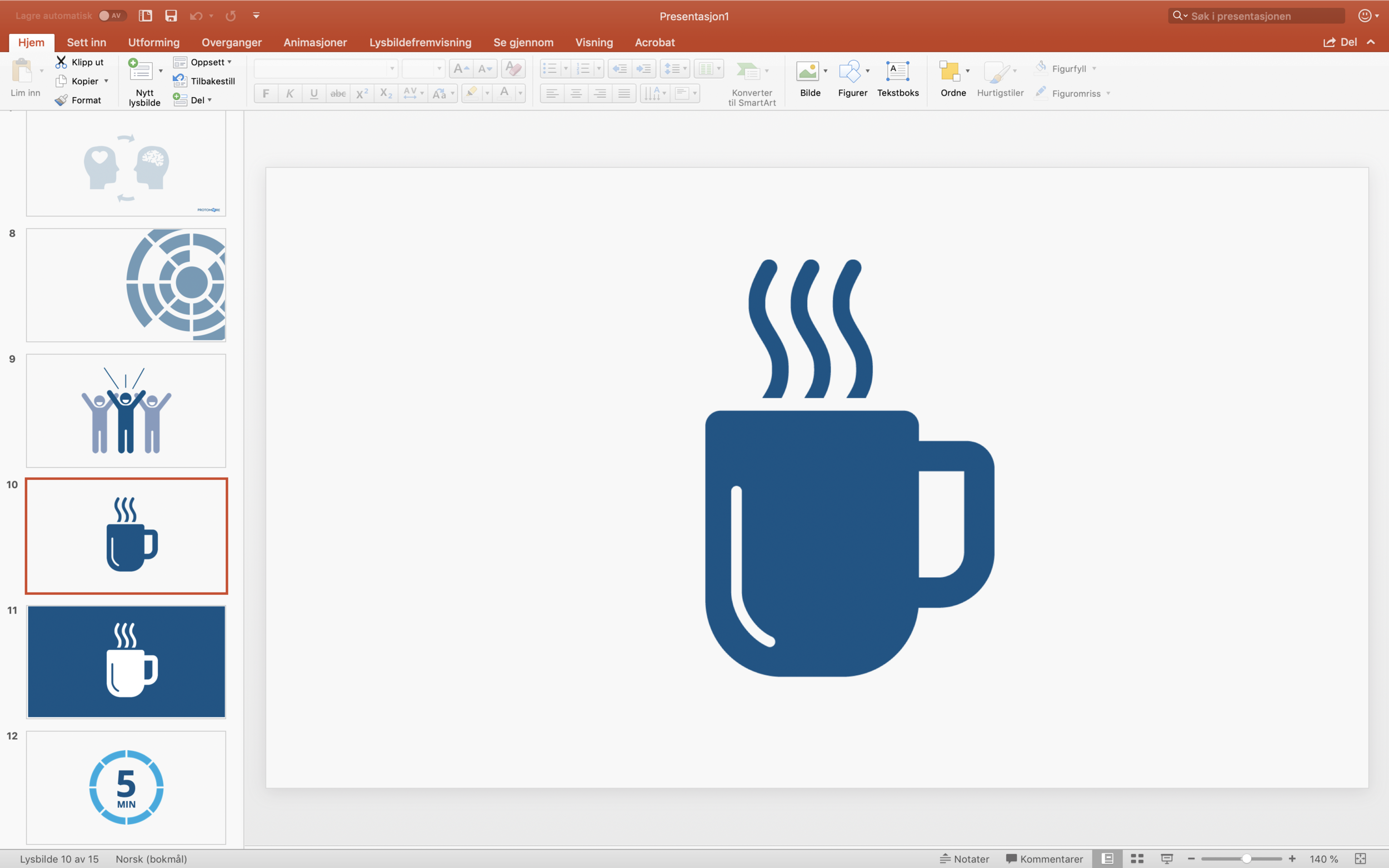Toggle the Lagre automatisk autosave switch
Image resolution: width=1389 pixels, height=868 pixels.
coord(112,16)
